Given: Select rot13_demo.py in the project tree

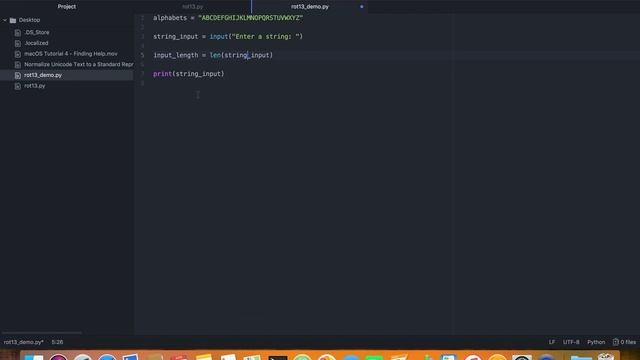Looking at the screenshot, I should click(43, 75).
